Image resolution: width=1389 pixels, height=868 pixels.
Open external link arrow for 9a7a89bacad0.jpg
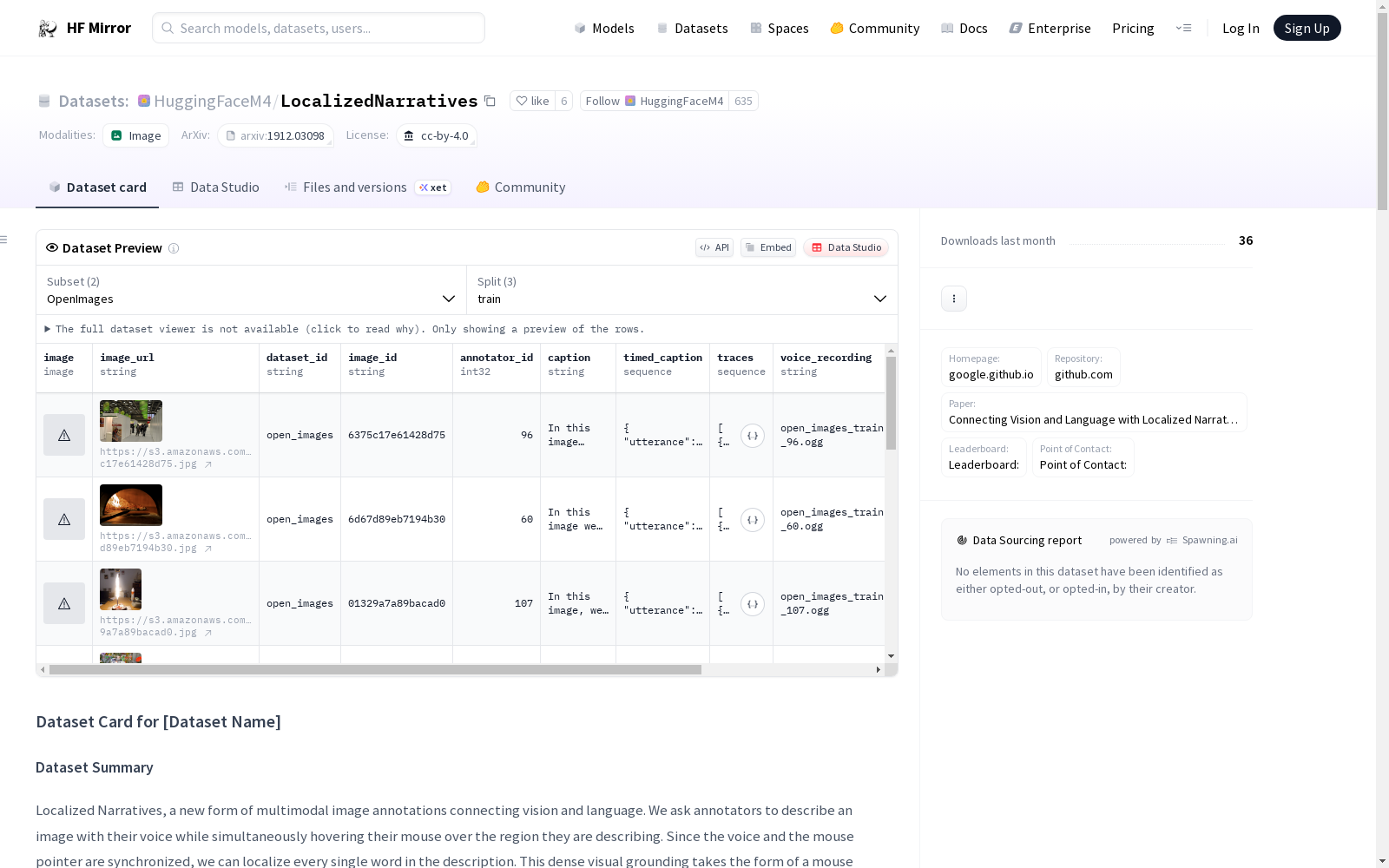coord(208,633)
